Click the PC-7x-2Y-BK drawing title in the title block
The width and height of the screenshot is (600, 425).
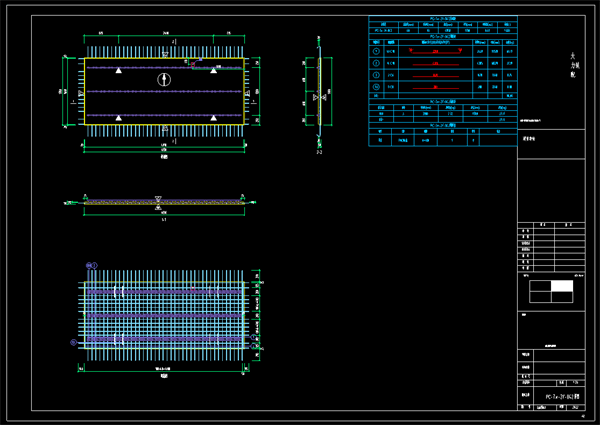[x=562, y=397]
